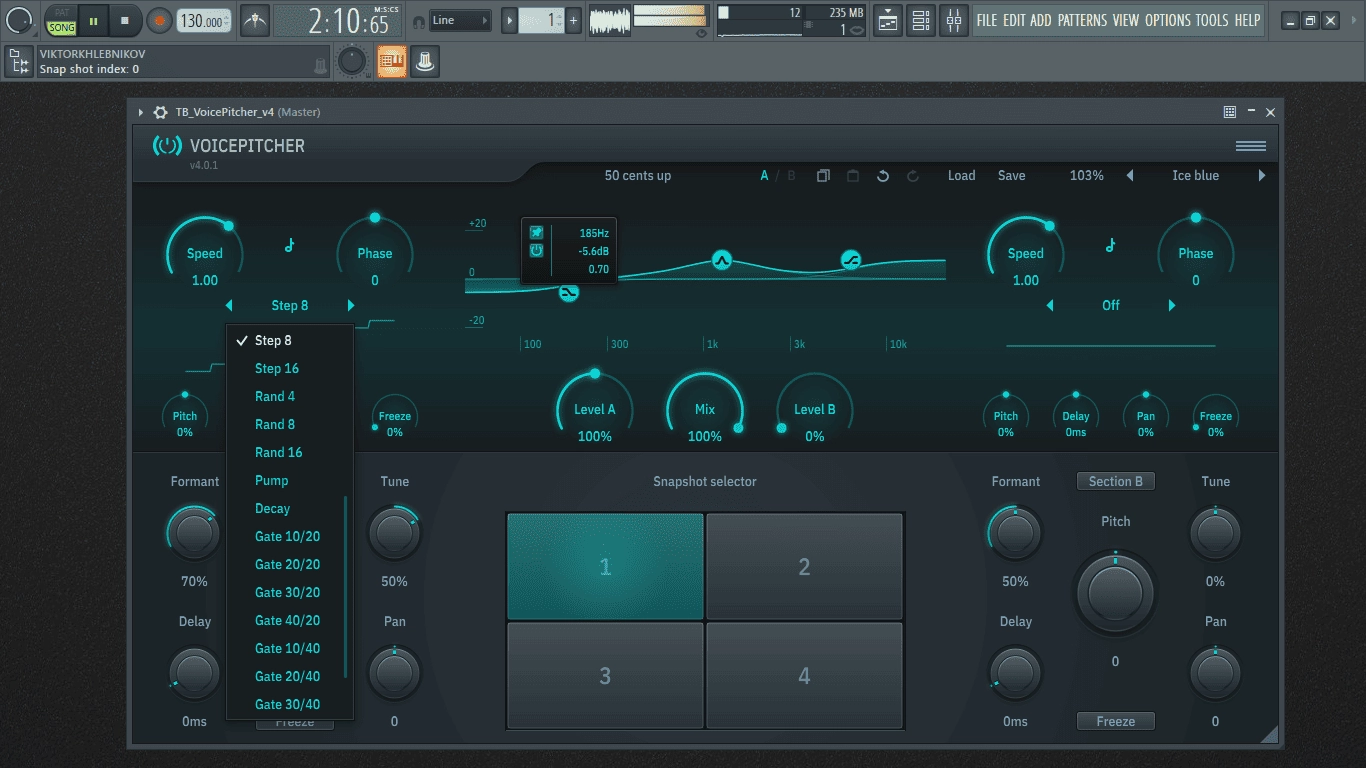Select the peak EQ band node
Screen dimensions: 1366x768
(x=722, y=261)
